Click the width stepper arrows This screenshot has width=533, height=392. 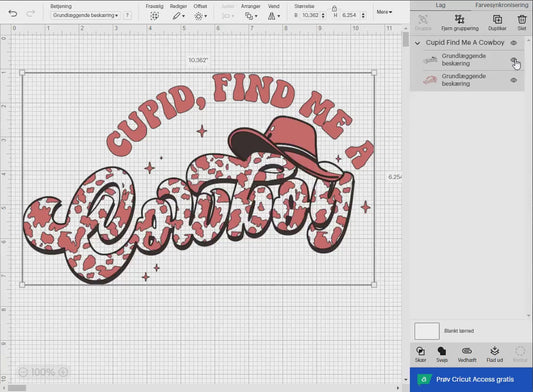click(x=323, y=15)
